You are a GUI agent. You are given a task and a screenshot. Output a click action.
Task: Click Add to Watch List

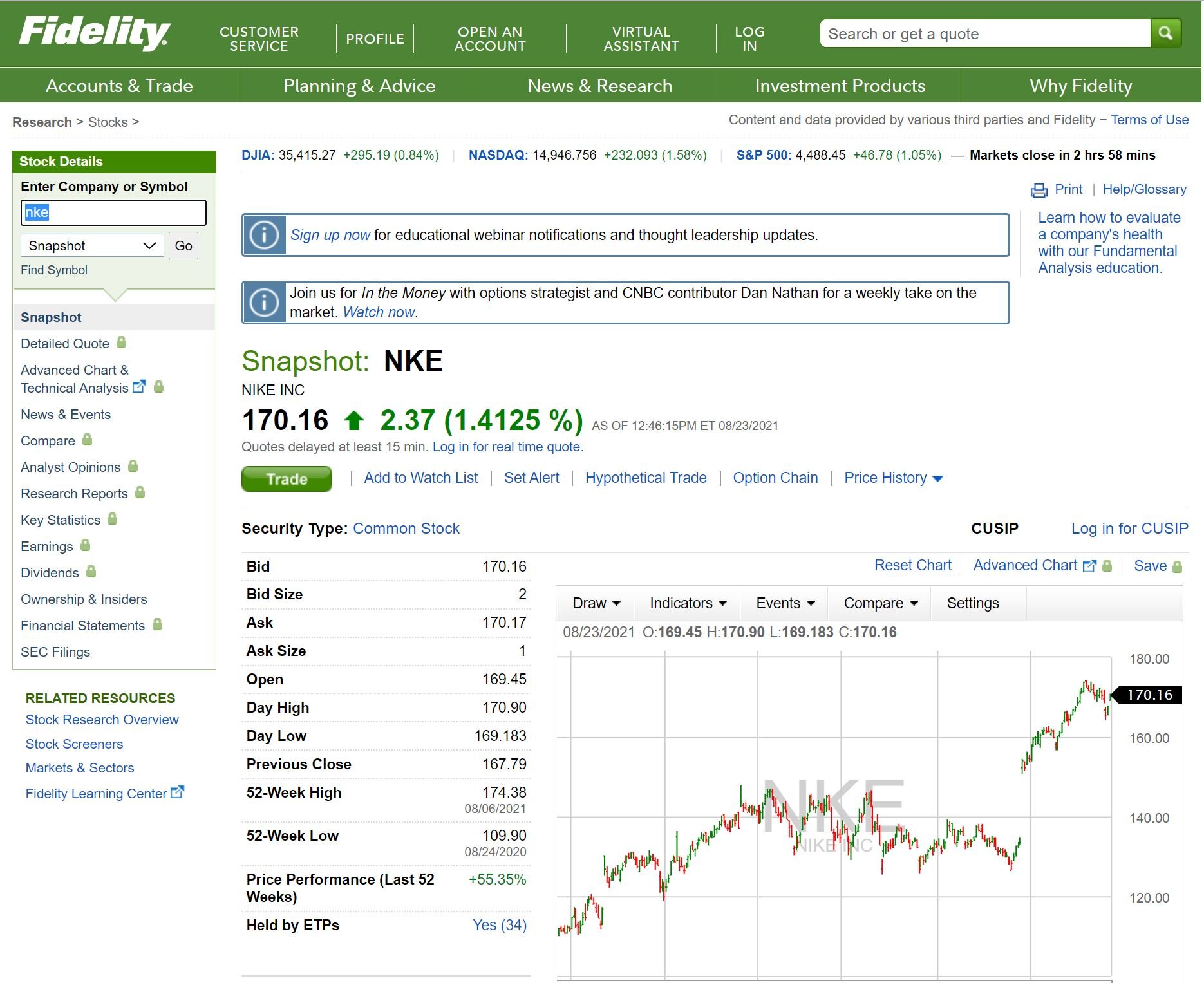pyautogui.click(x=421, y=478)
